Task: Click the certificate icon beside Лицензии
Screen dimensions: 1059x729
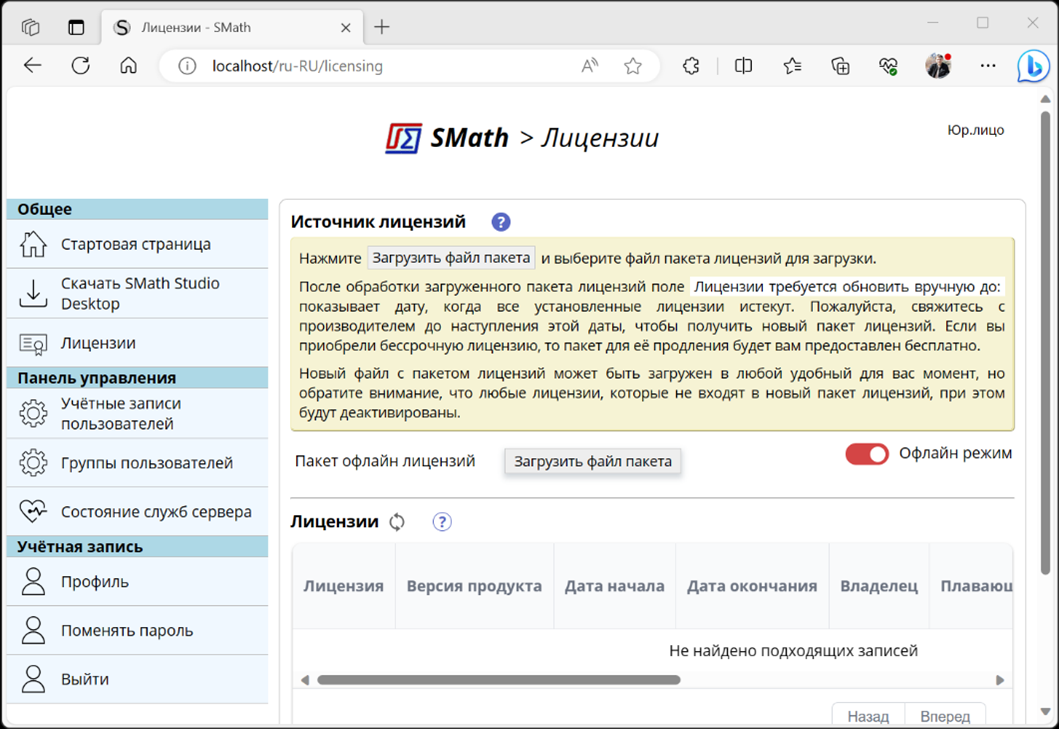Action: point(33,343)
